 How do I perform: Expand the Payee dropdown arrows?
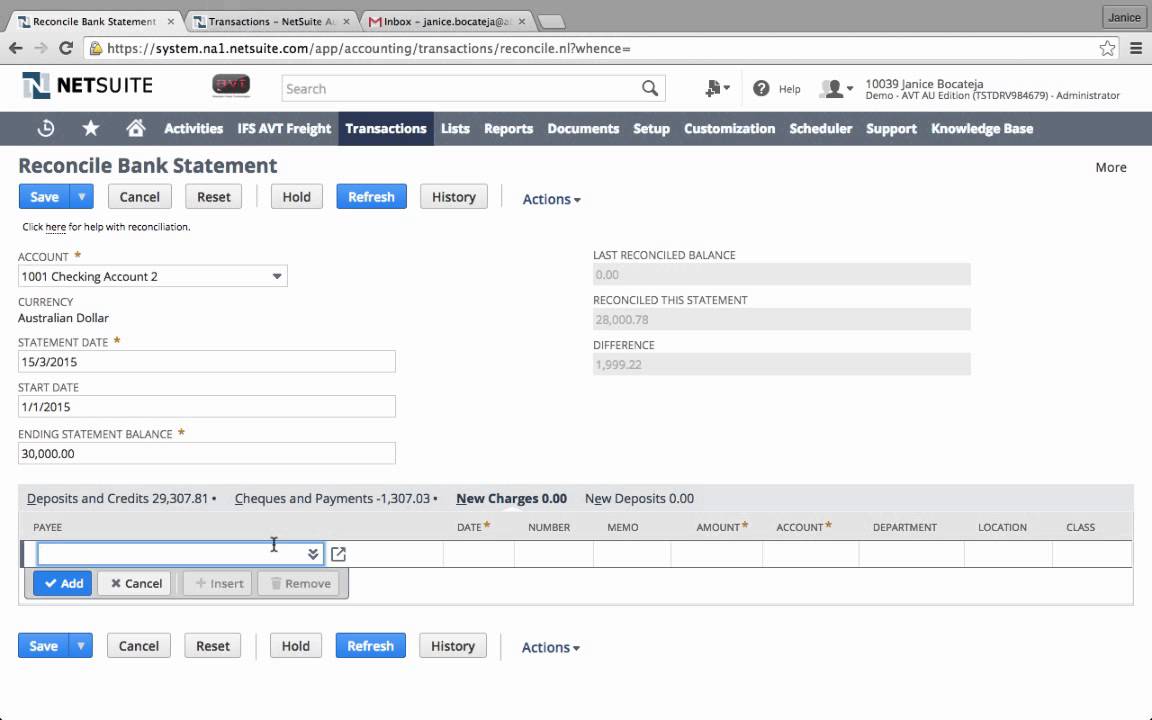tap(313, 554)
